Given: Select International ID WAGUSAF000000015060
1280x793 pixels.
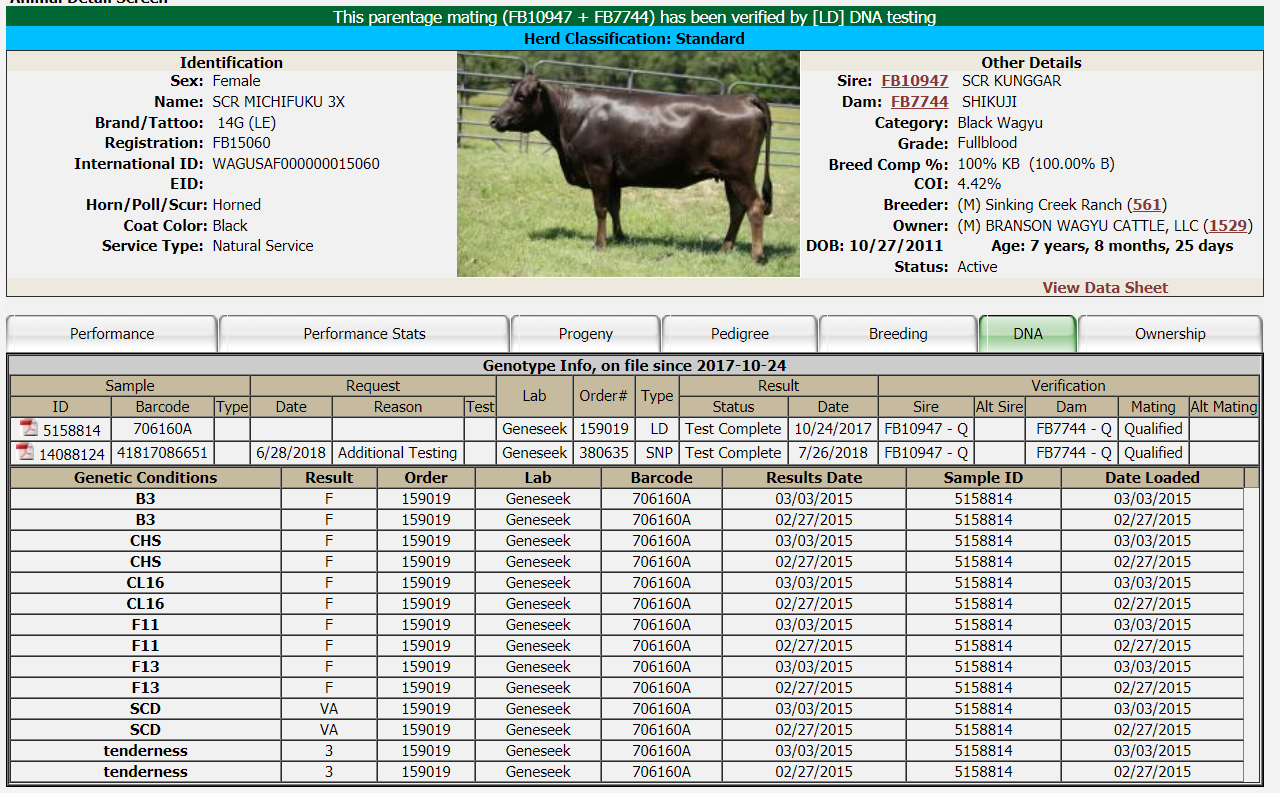Looking at the screenshot, I should 296,164.
